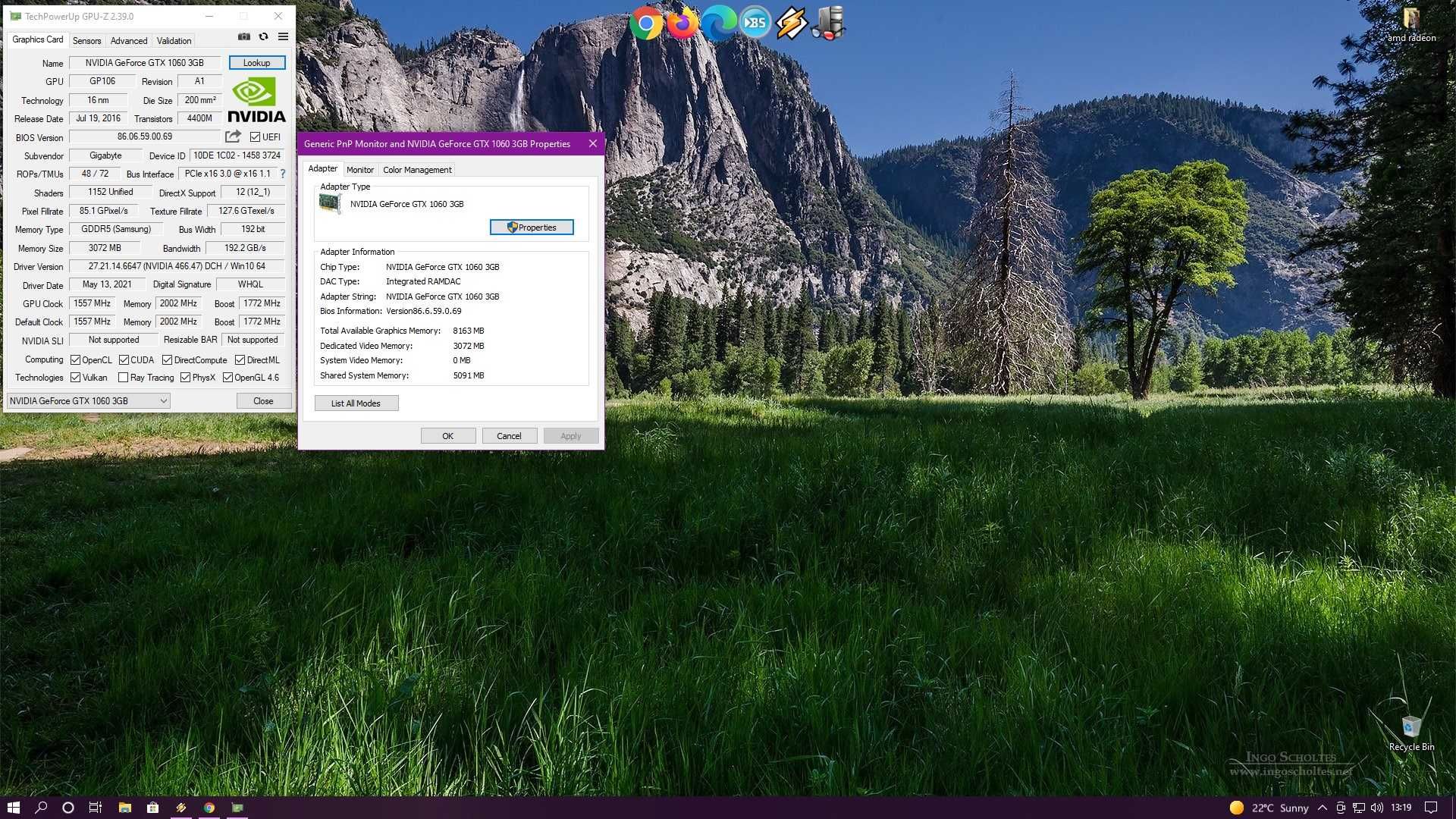Toggle the CUDA checkbox

tap(124, 360)
